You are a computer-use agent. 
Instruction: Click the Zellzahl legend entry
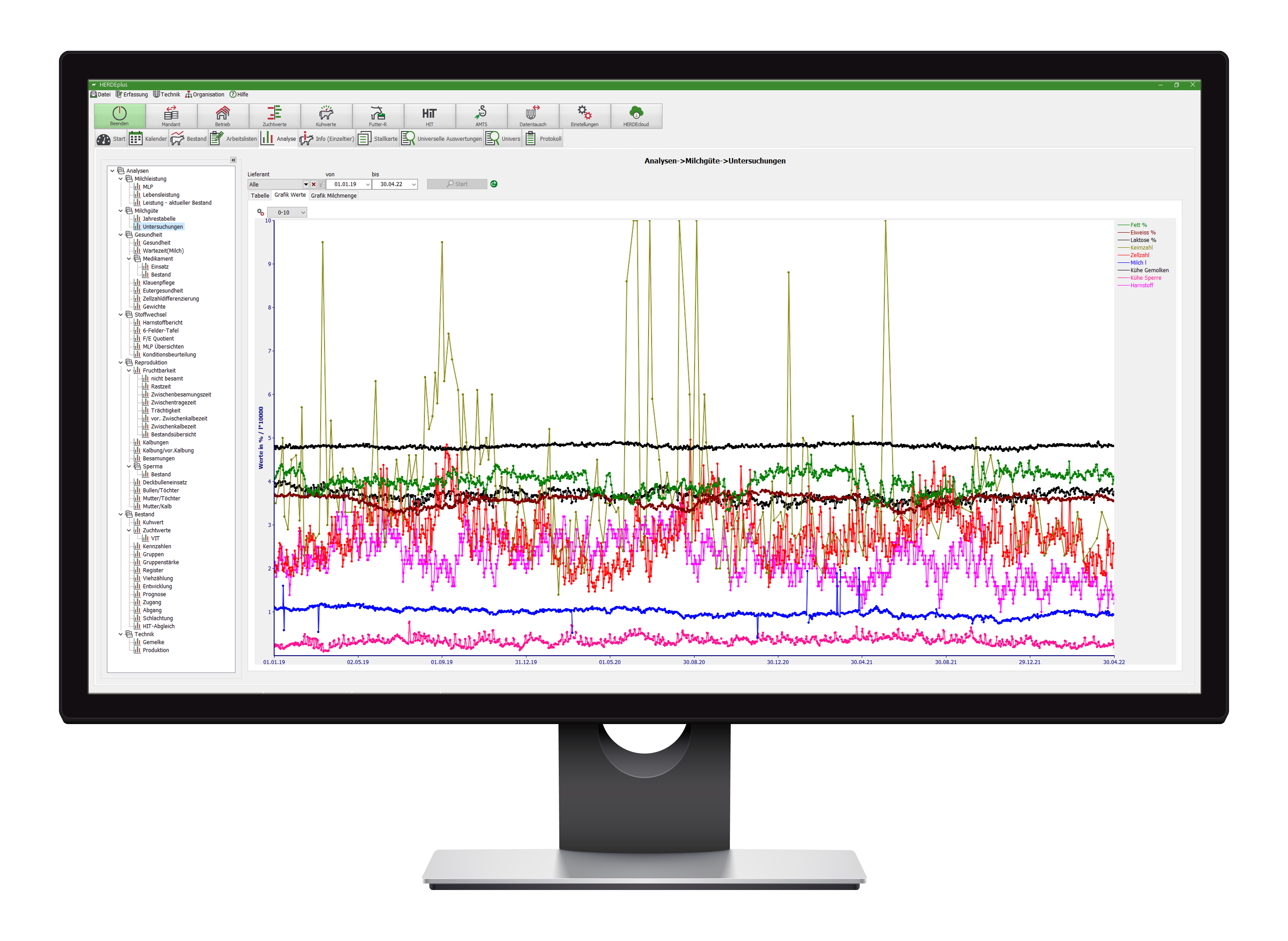pos(1134,255)
